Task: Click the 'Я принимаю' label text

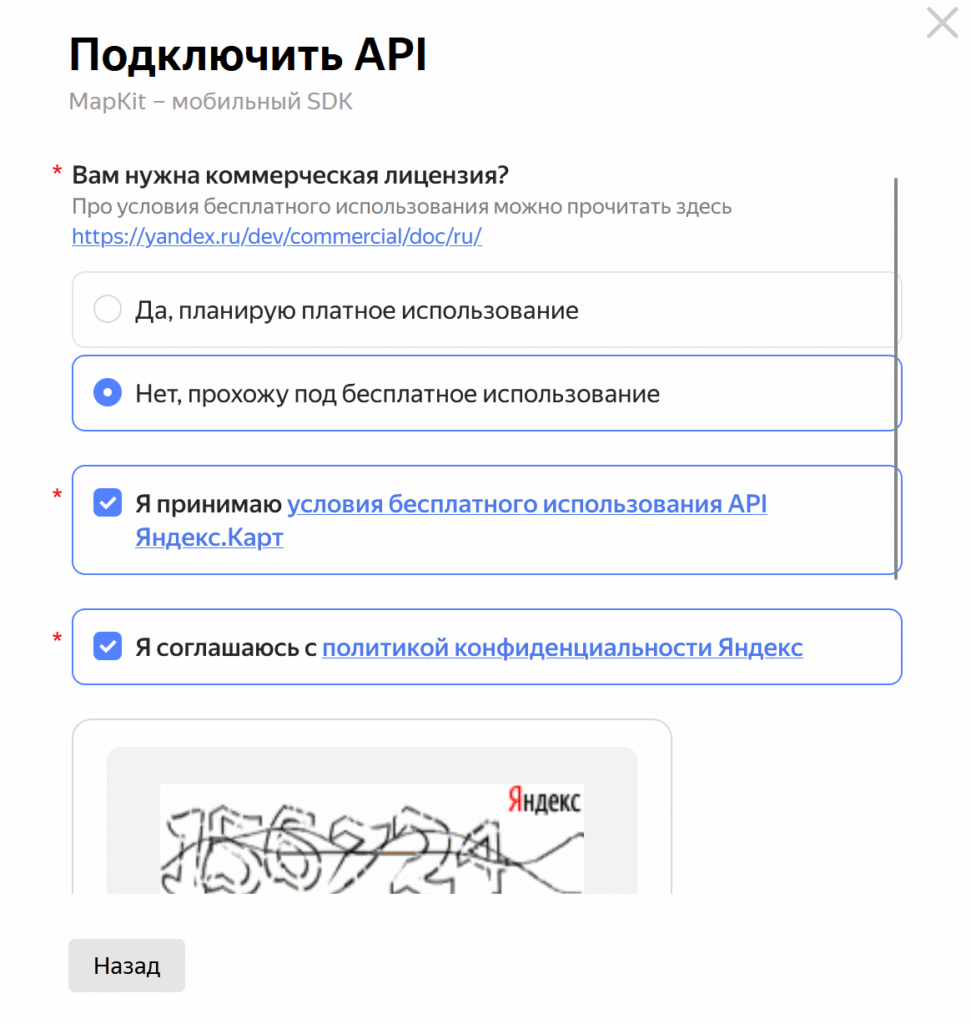Action: [210, 504]
